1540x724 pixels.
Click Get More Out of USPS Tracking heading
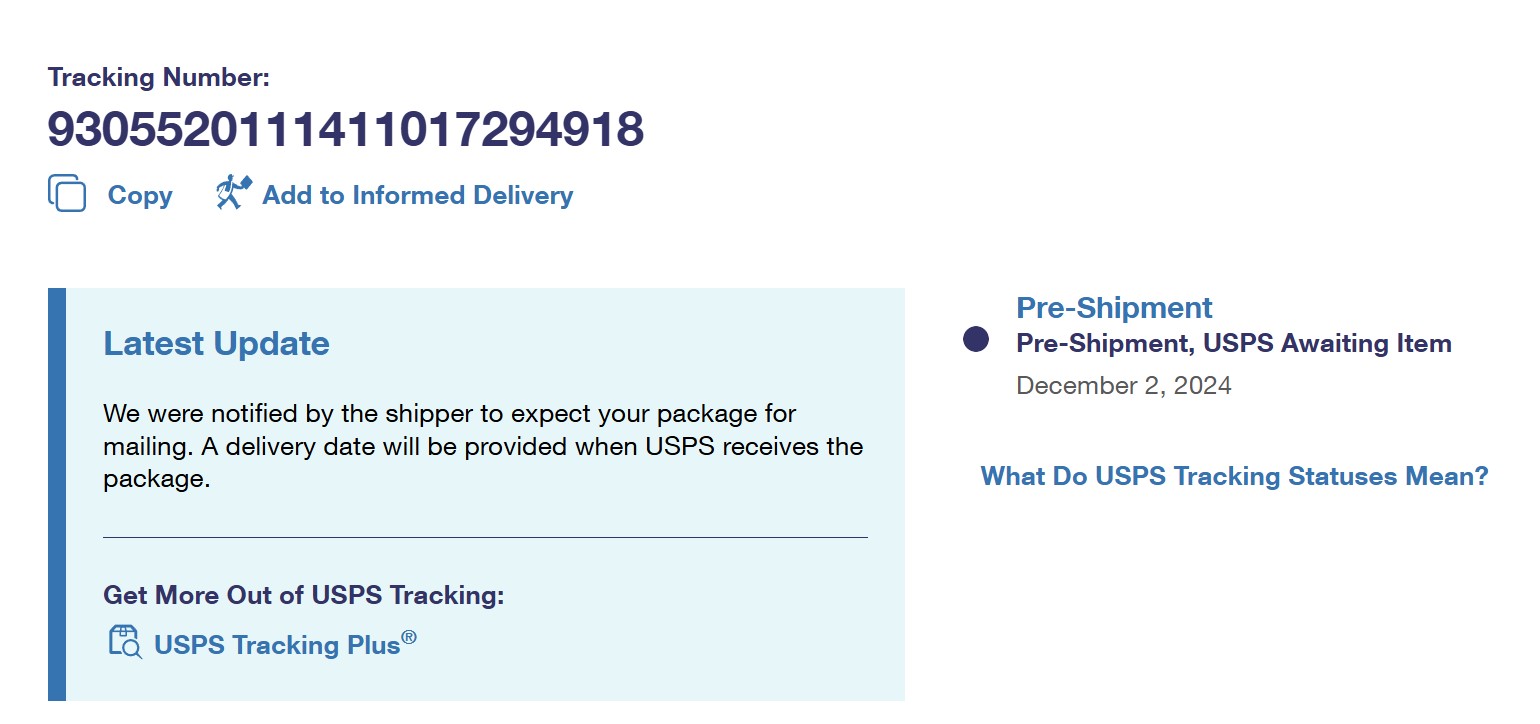(304, 595)
